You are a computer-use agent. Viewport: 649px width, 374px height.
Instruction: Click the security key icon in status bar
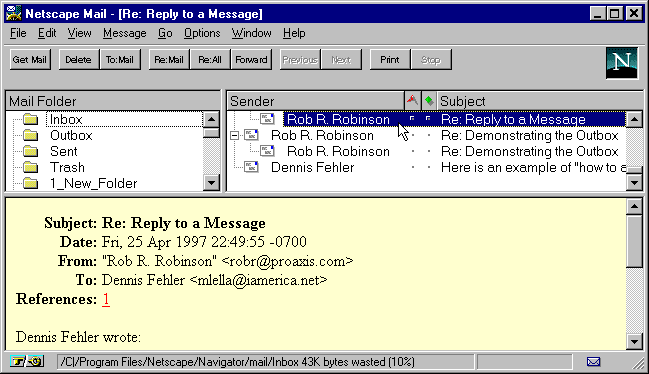pyautogui.click(x=26, y=362)
